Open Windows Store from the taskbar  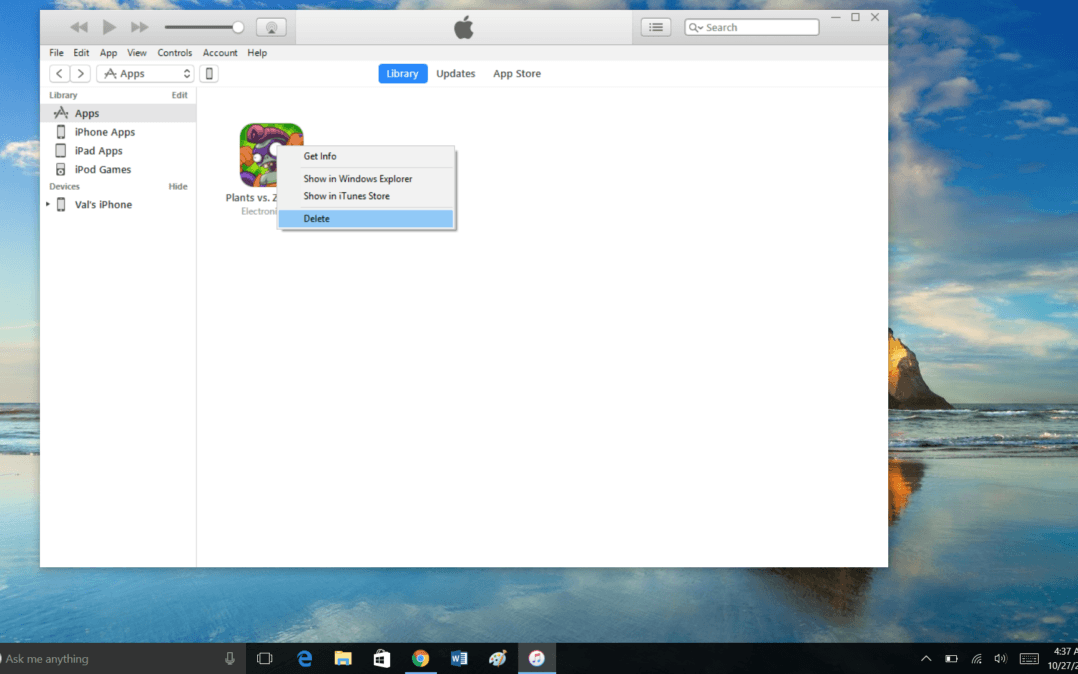click(382, 659)
